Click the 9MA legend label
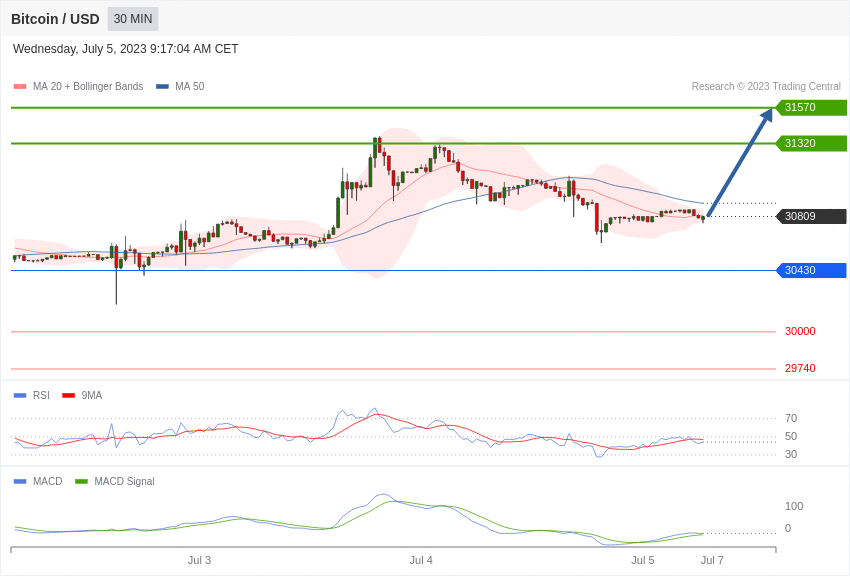The image size is (850, 576). (92, 396)
